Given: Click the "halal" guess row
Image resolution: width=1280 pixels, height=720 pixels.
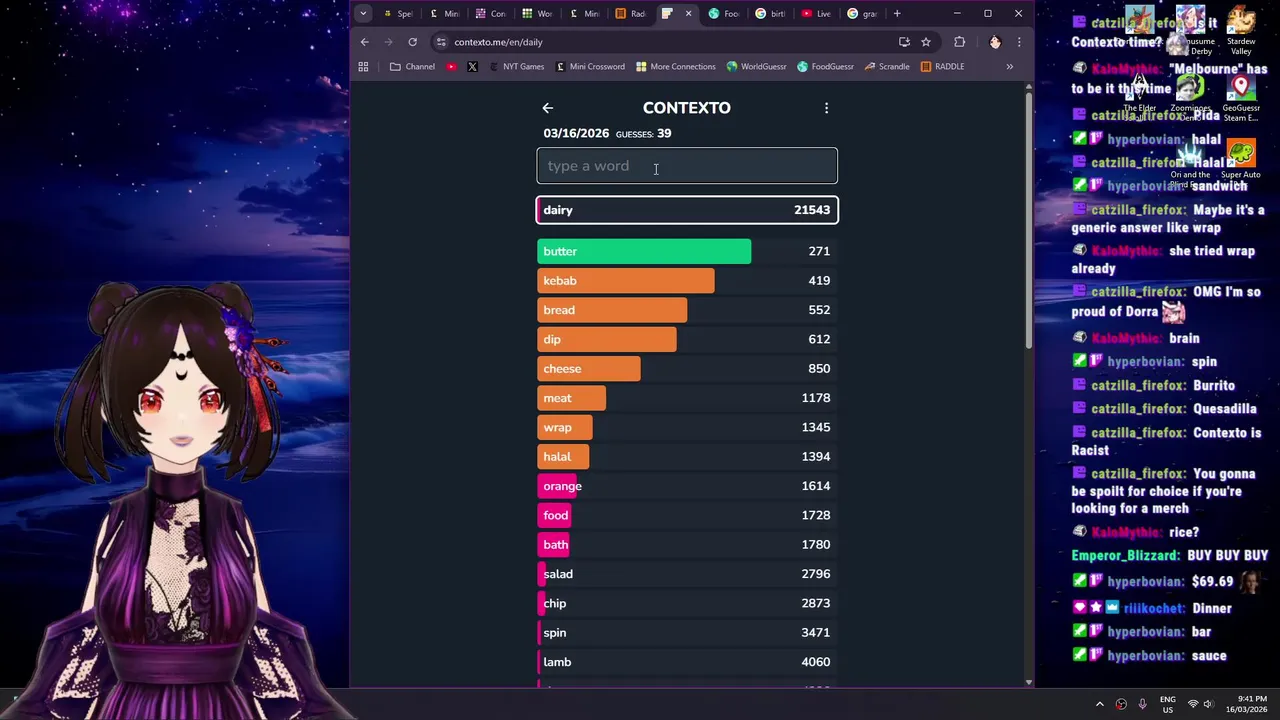Looking at the screenshot, I should [x=687, y=457].
